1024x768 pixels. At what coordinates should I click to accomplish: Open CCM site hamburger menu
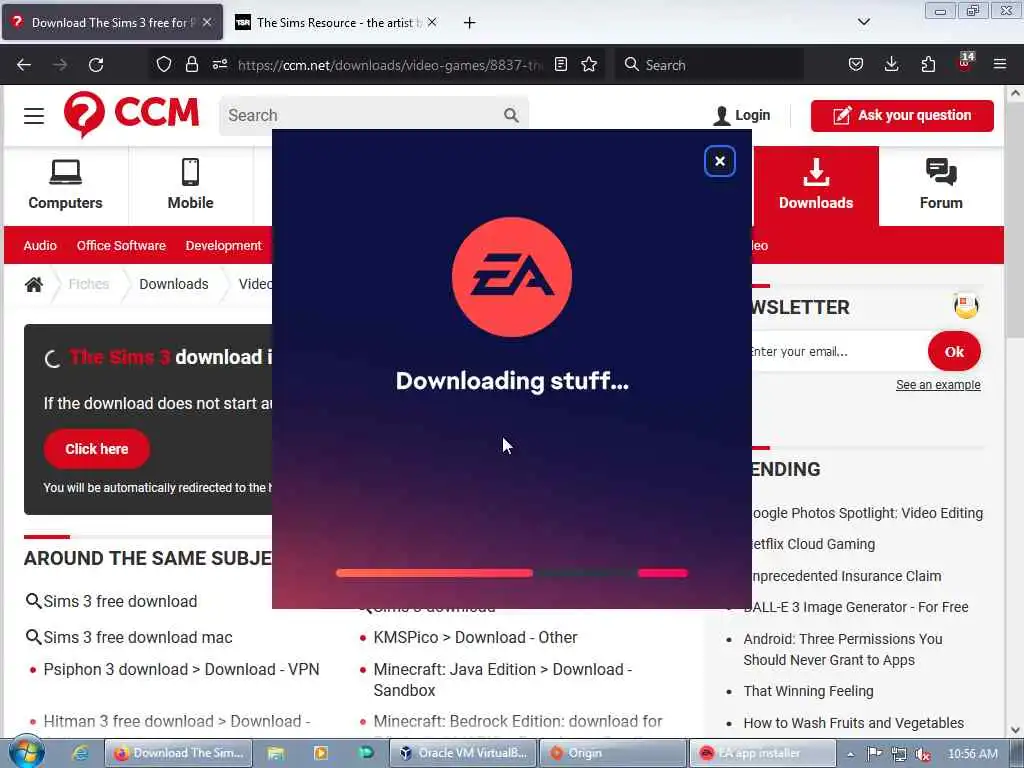point(34,116)
